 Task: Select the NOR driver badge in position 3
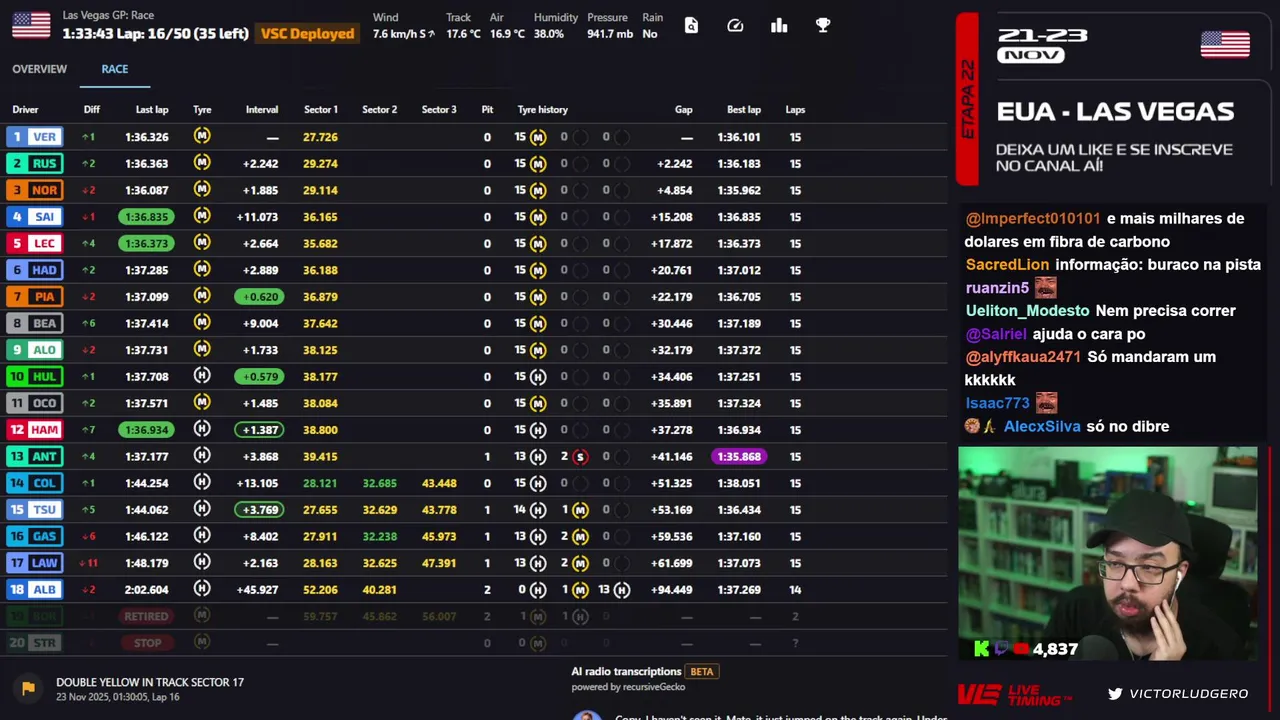pyautogui.click(x=35, y=190)
